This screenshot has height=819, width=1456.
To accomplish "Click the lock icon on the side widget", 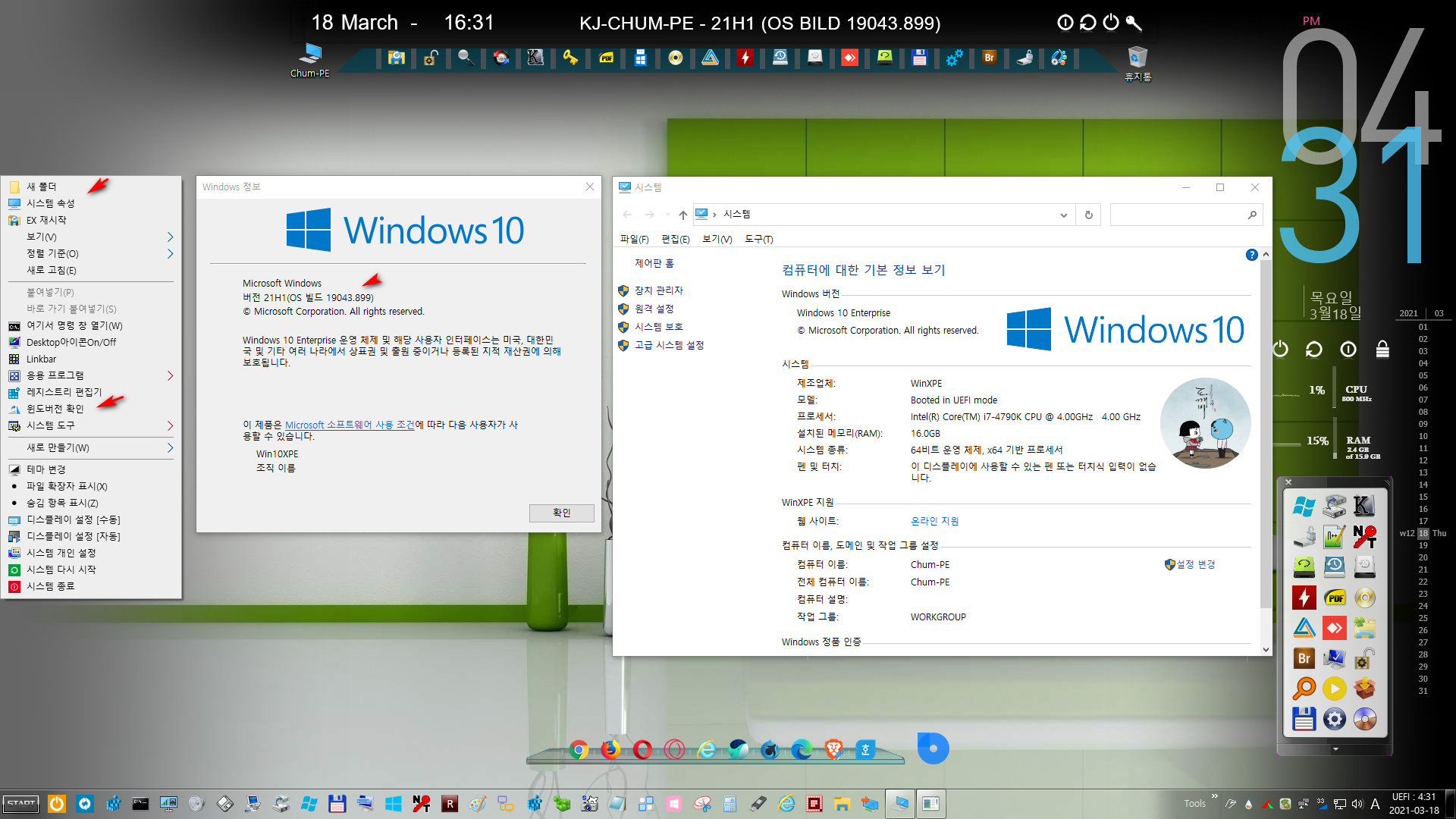I will 1382,349.
